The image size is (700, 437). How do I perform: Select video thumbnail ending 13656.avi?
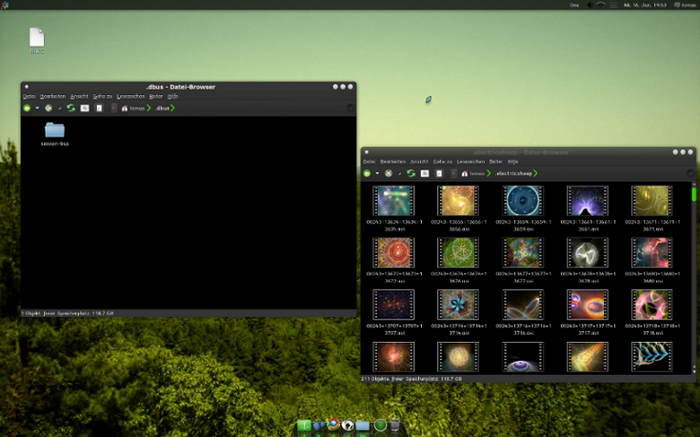pos(458,201)
